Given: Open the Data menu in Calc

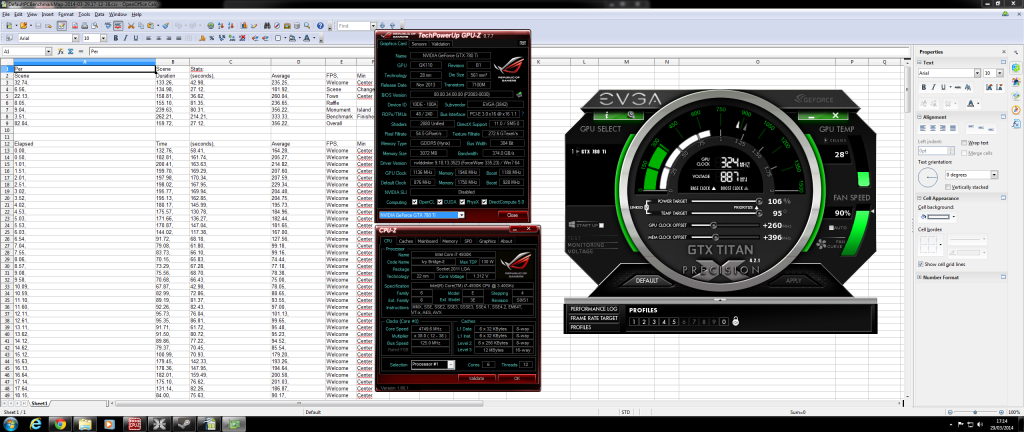Looking at the screenshot, I should click(99, 14).
